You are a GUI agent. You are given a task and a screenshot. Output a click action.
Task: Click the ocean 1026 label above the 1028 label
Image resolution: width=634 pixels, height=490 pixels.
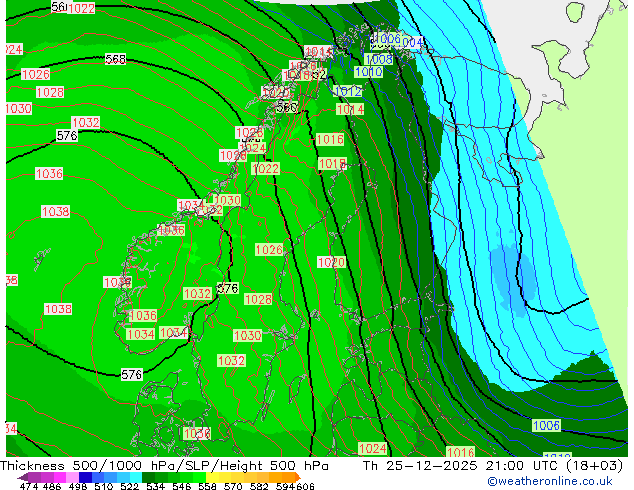tap(36, 74)
